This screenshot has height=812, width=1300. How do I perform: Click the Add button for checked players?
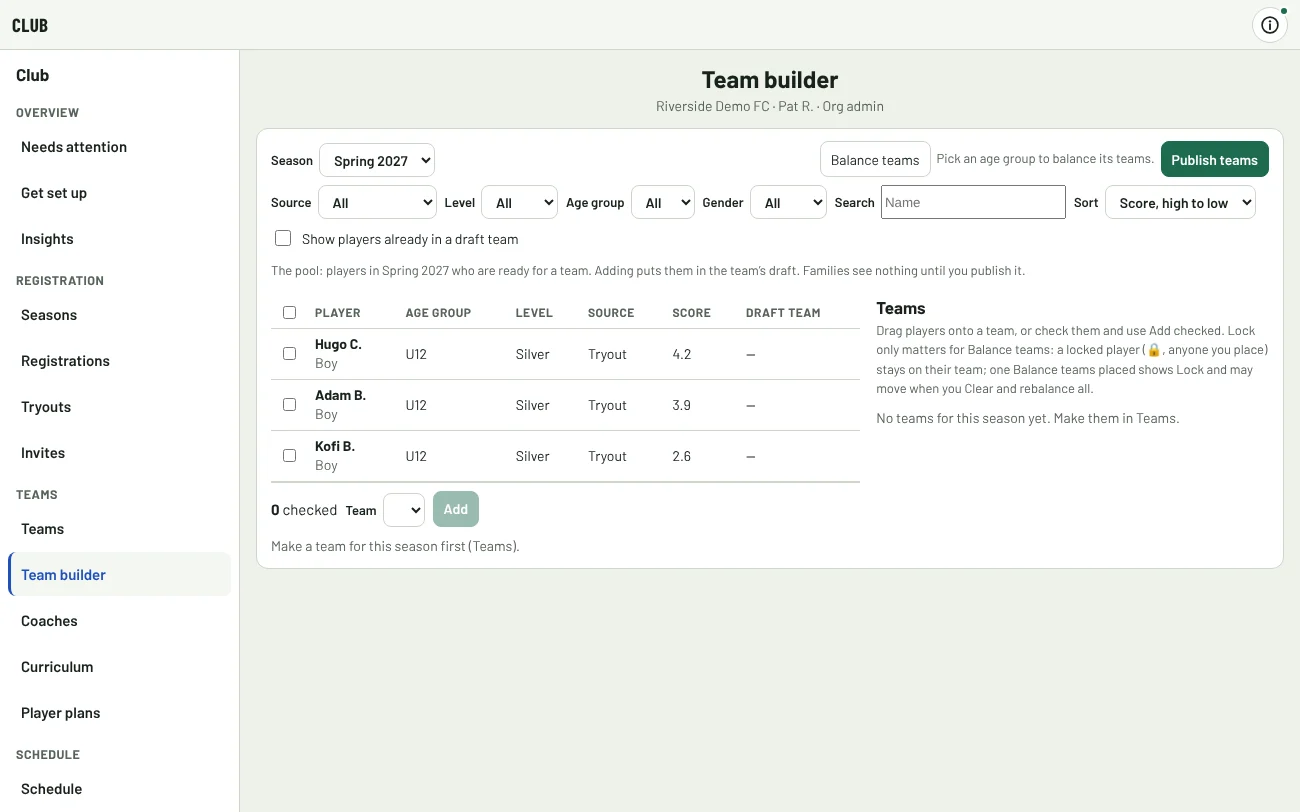(x=456, y=509)
